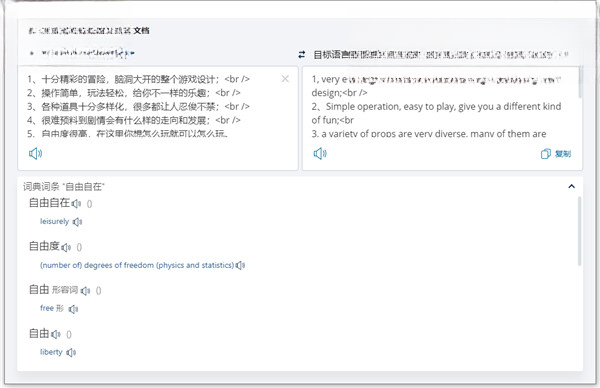Screen dimensions: 600x388
Task: Play pronunciation of liberty
Action: pos(71,352)
